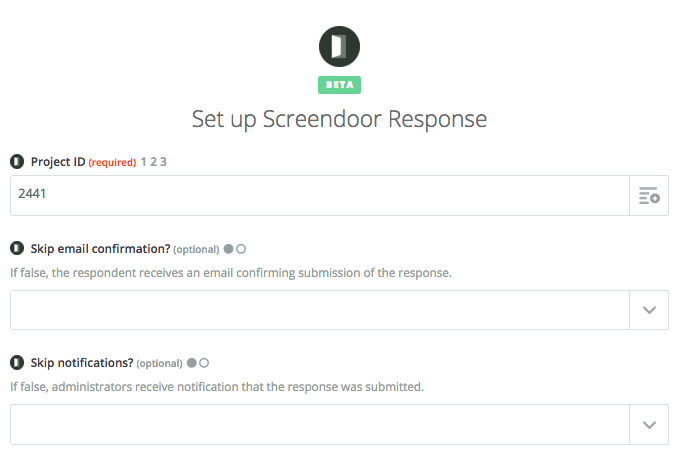
Task: Click Screendoor icon beside Skip notifications
Action: coord(17,362)
